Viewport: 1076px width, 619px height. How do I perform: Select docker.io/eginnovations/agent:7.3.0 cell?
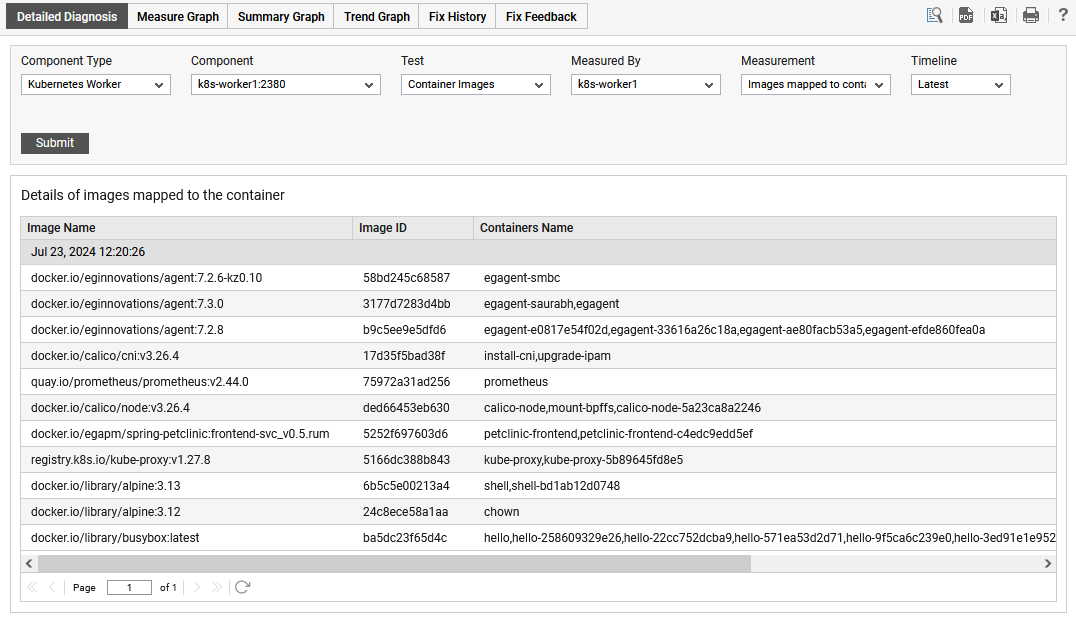pyautogui.click(x=127, y=304)
